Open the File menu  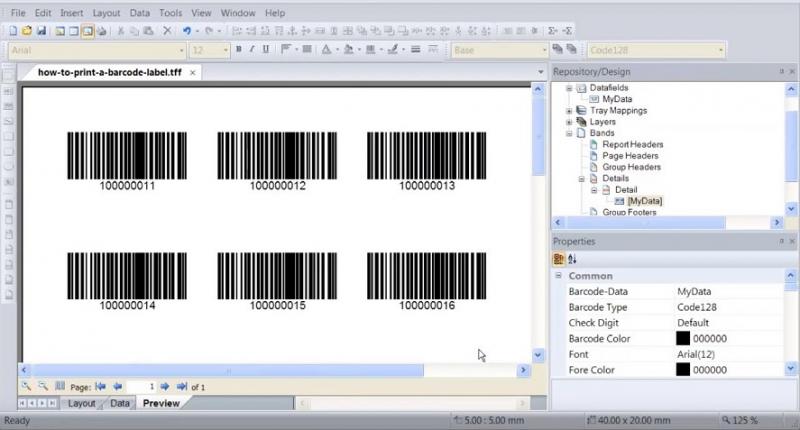18,13
